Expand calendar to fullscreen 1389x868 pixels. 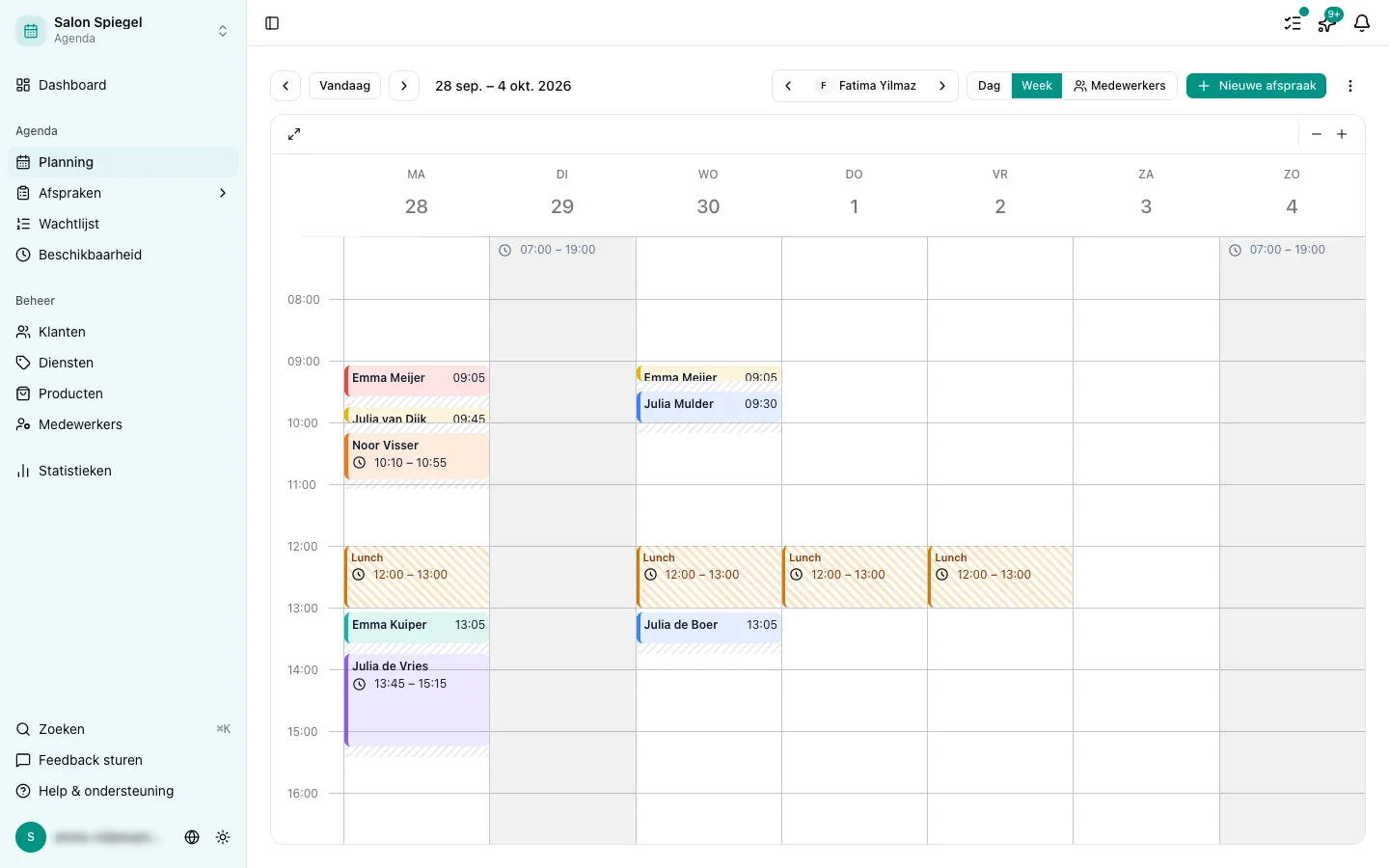pos(294,134)
